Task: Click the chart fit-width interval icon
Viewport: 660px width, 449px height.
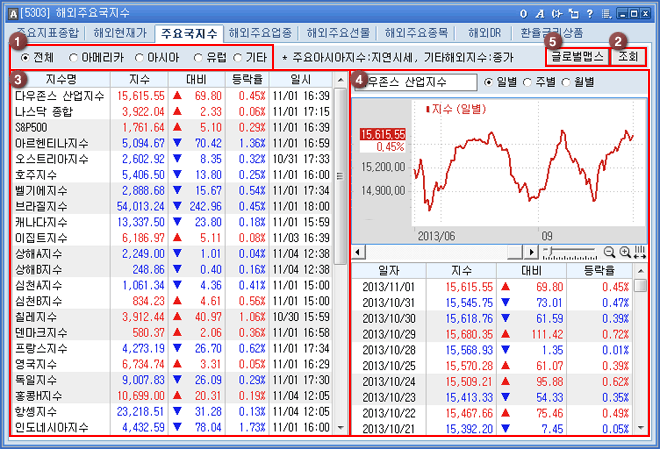Action: [640, 252]
